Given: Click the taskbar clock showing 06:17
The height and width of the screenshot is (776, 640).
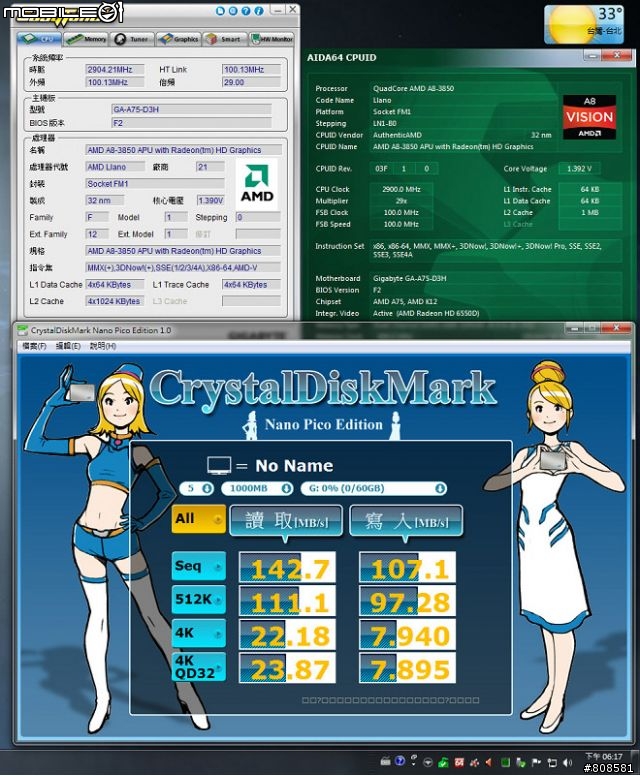Looking at the screenshot, I should 604,757.
